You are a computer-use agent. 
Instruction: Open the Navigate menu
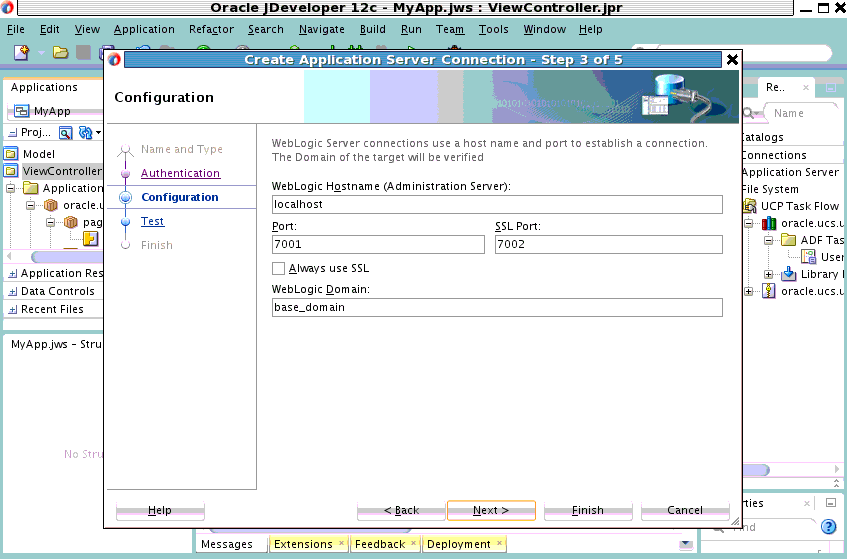(x=321, y=29)
